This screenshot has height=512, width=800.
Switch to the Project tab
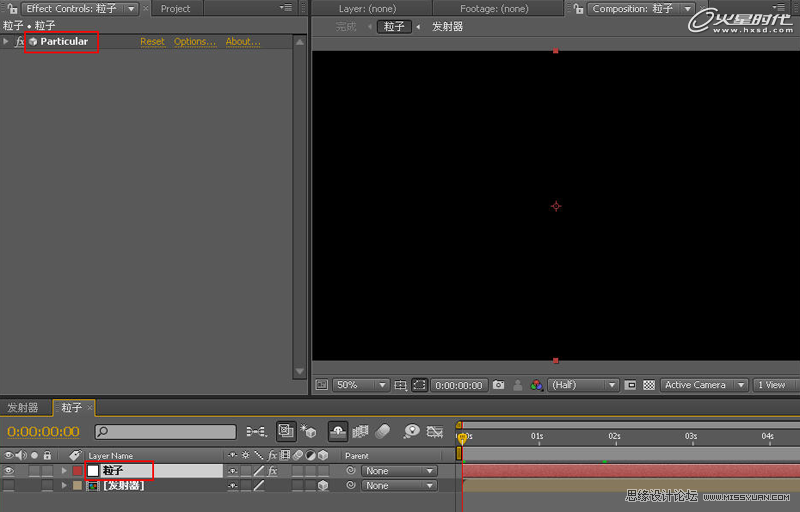point(176,9)
